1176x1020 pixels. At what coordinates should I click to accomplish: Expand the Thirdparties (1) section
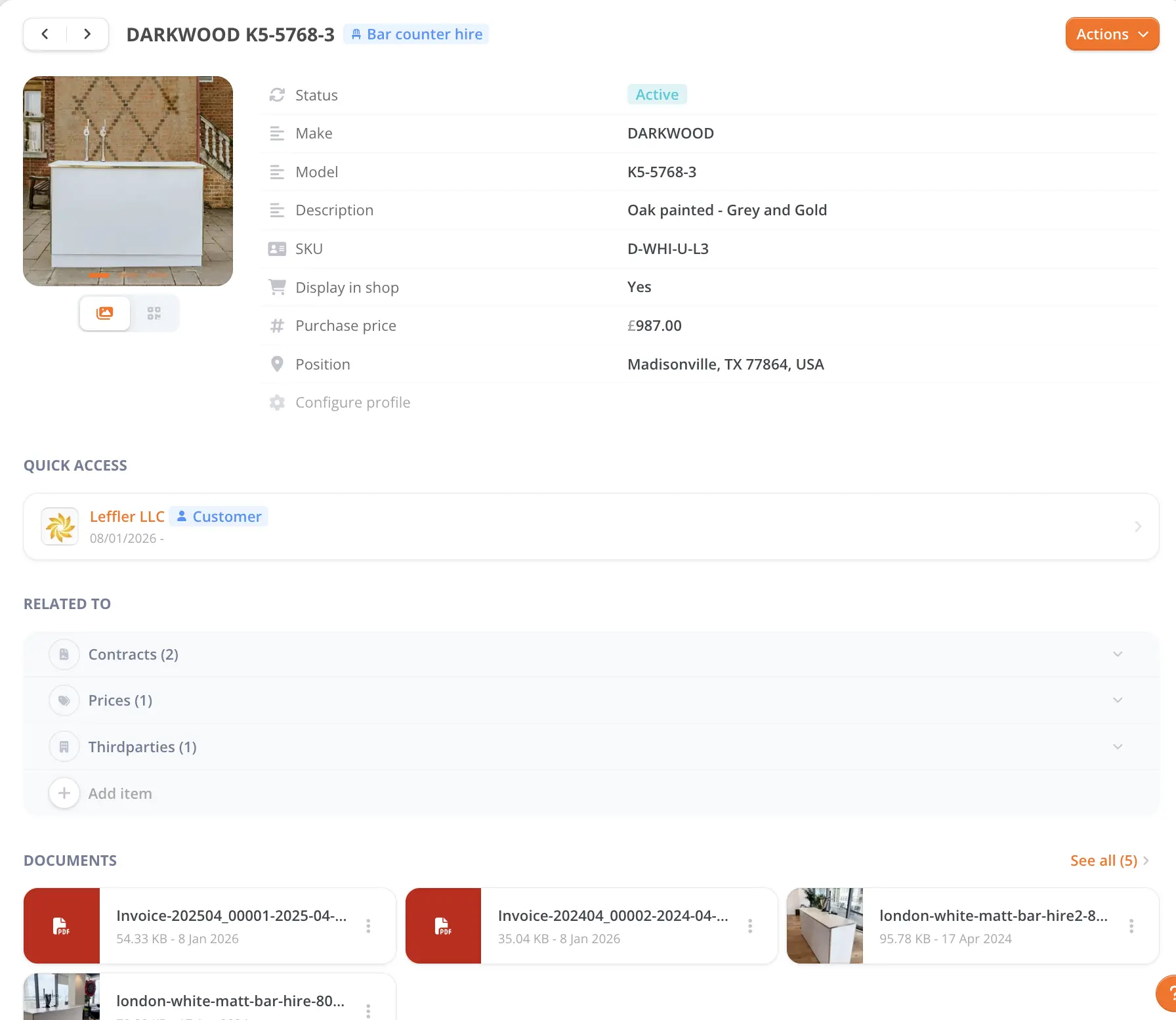1118,747
